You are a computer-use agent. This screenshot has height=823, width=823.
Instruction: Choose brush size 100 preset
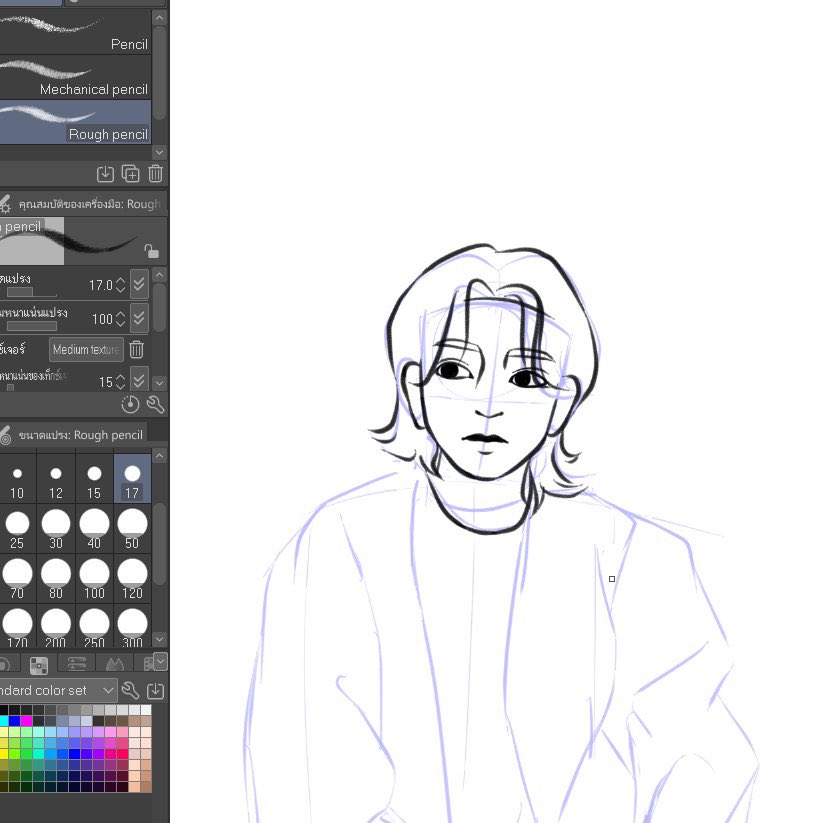click(94, 578)
